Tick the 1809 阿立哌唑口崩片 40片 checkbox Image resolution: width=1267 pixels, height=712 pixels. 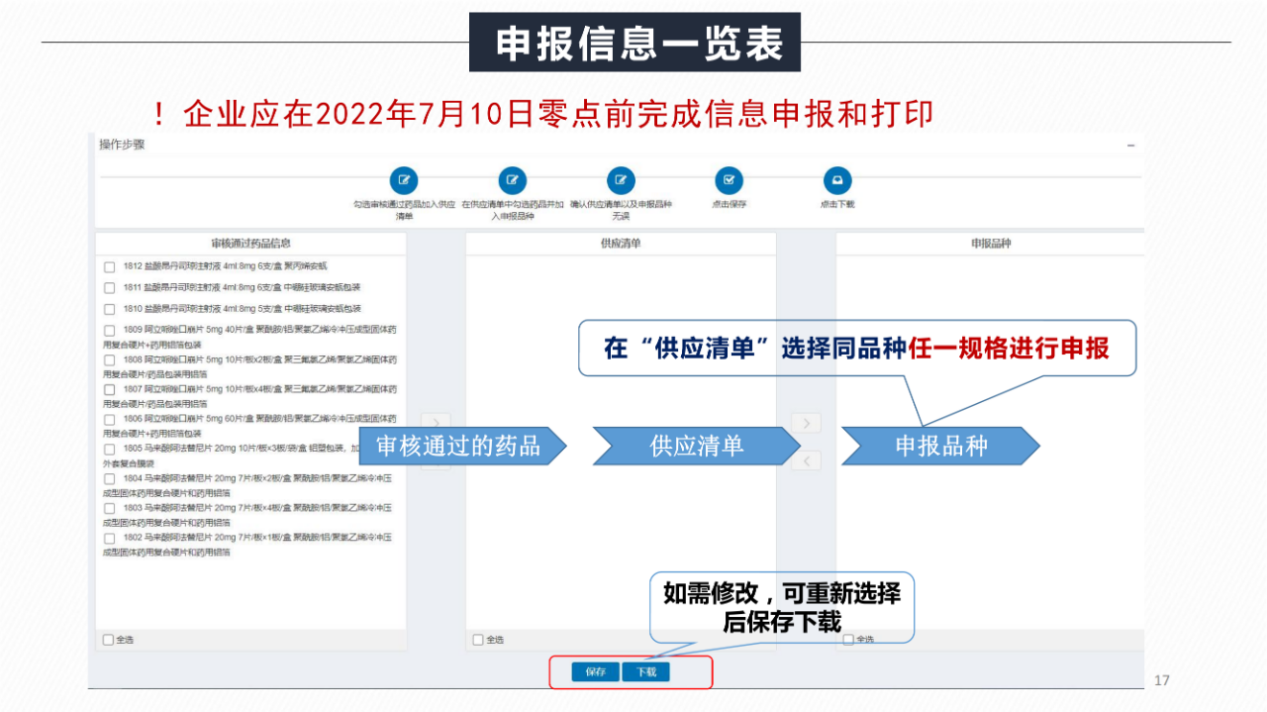click(110, 330)
